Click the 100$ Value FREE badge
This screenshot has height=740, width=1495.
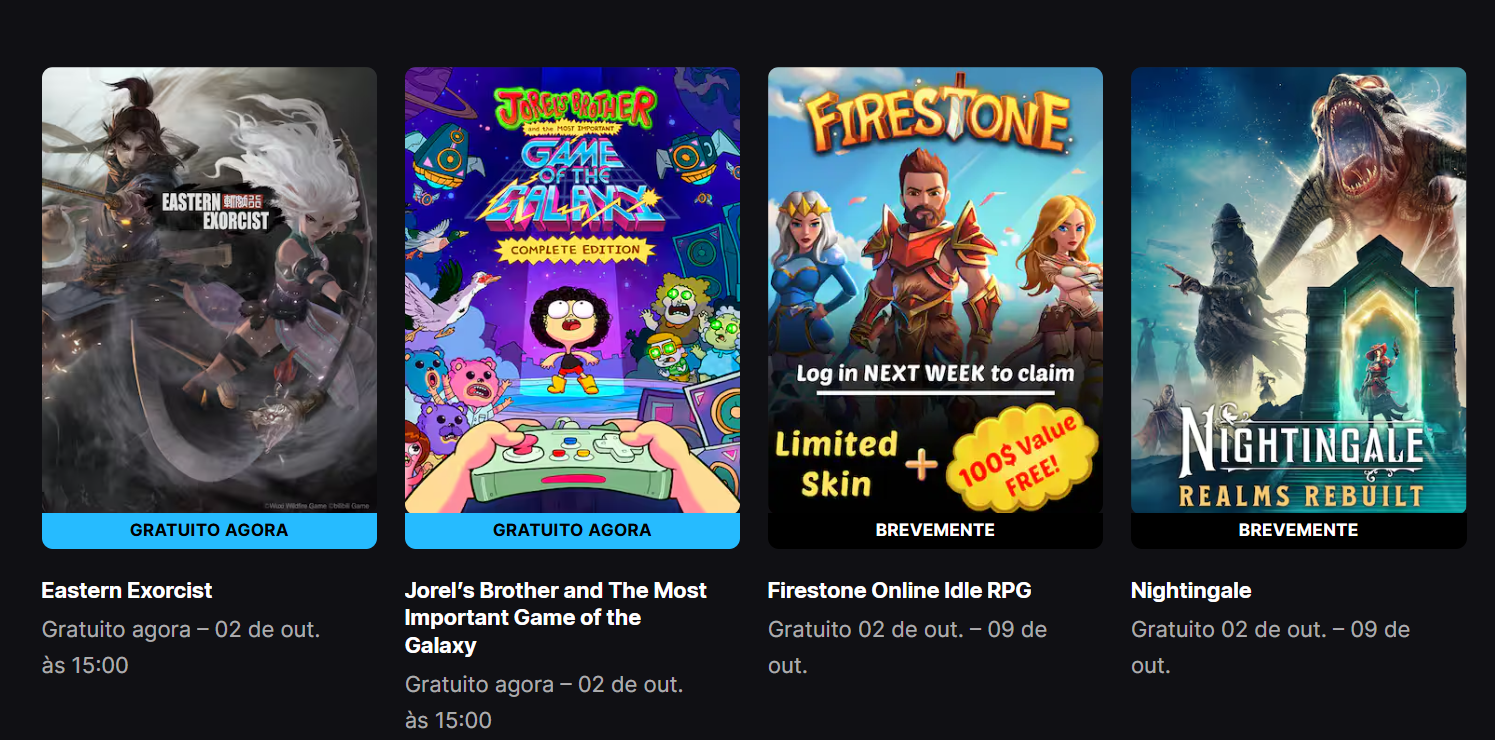click(1021, 455)
